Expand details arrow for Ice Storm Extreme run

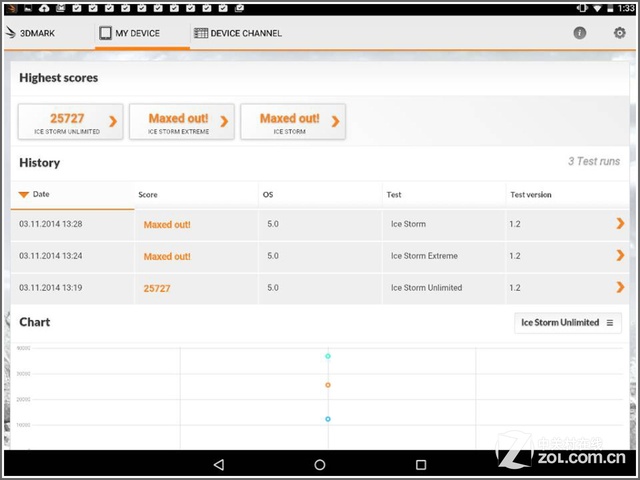(620, 255)
